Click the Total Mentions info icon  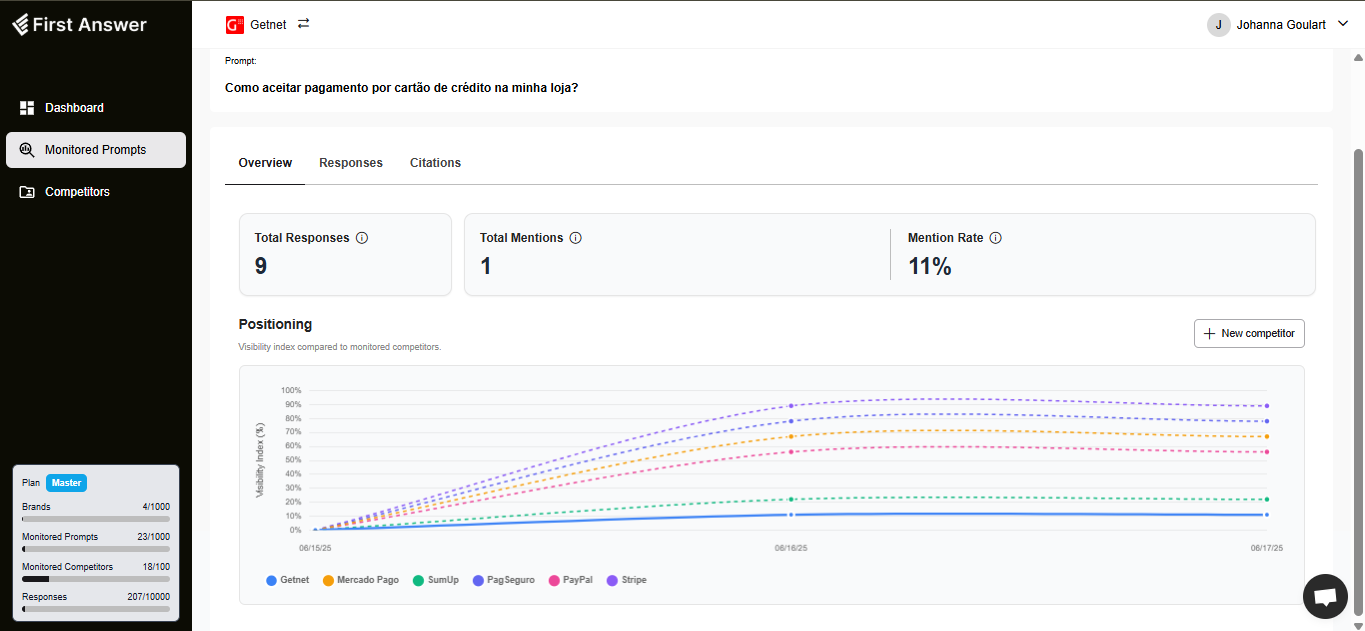coord(576,238)
